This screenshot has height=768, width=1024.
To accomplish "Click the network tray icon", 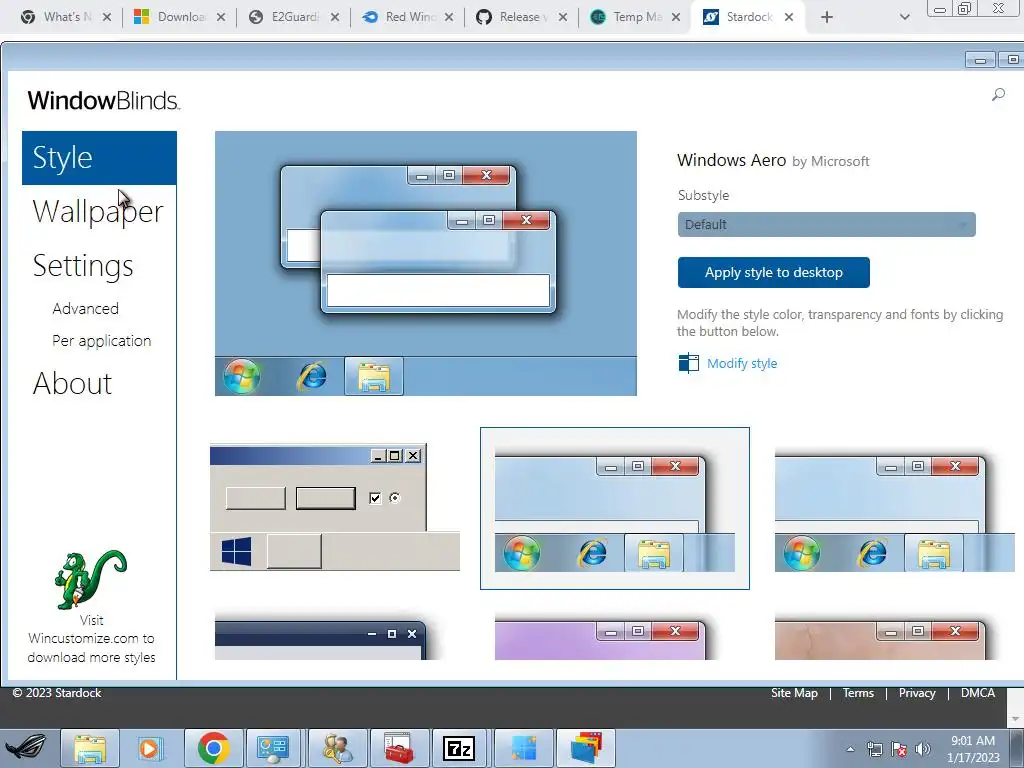I will (x=874, y=749).
